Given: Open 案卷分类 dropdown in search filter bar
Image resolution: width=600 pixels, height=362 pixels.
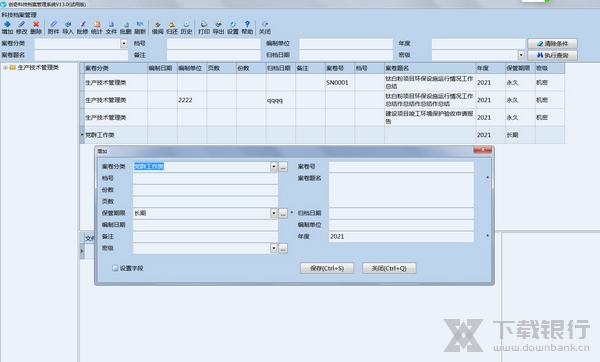Looking at the screenshot, I should click(x=124, y=43).
